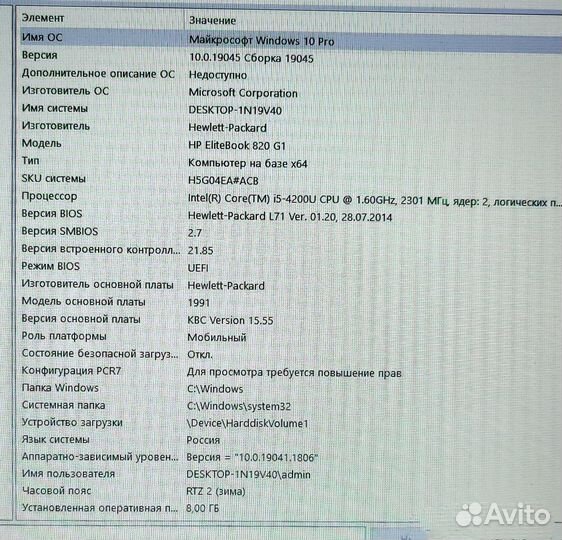
Task: Click value '10.0.19045 Сборка 19045'
Action: pos(251,58)
